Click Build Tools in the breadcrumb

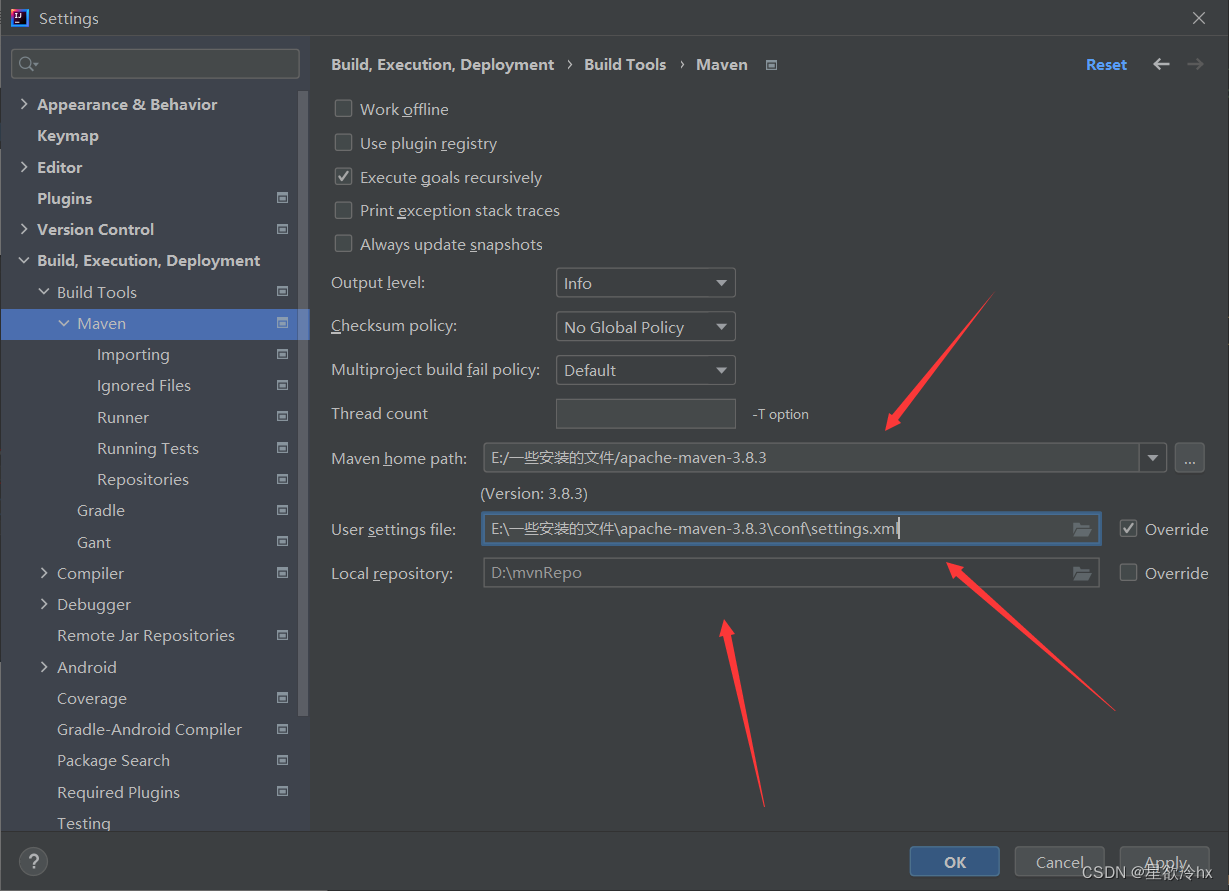click(x=625, y=64)
